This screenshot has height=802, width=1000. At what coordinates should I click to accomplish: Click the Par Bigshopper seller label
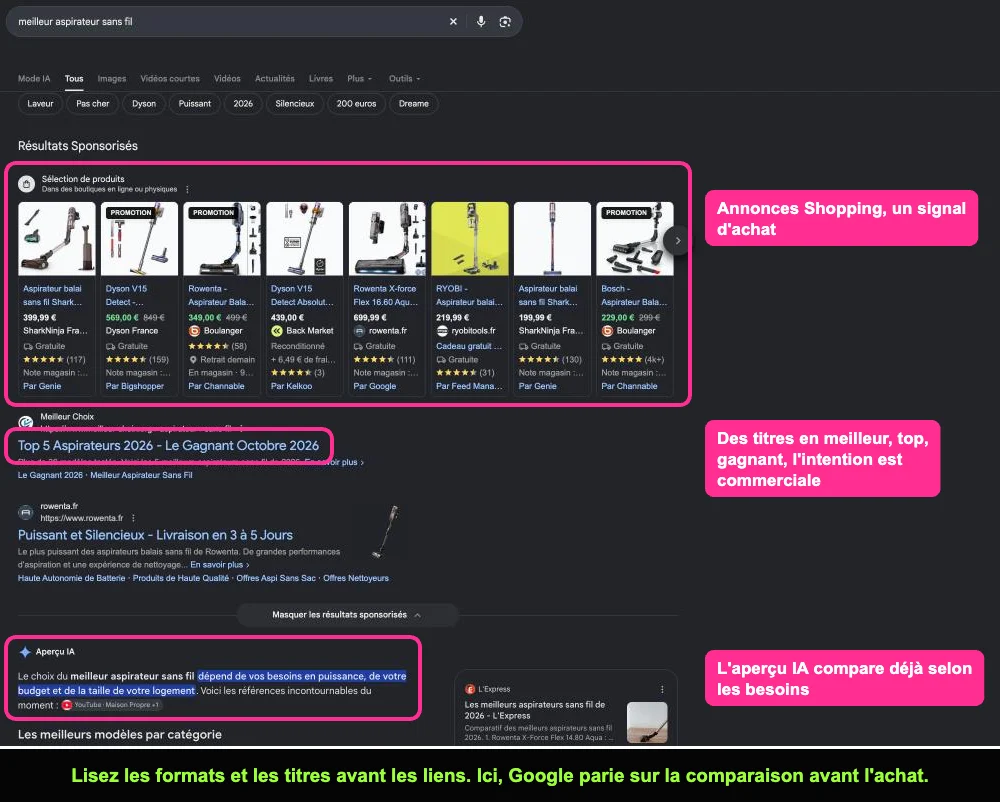click(x=135, y=386)
